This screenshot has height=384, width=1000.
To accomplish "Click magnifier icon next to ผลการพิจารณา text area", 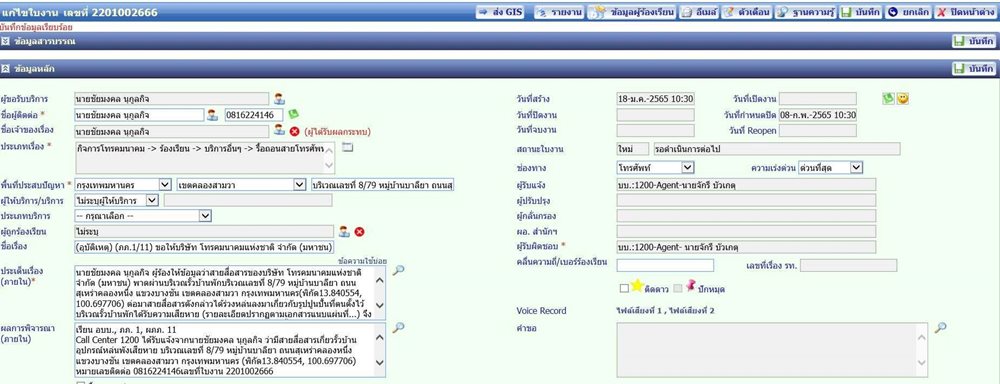I will pyautogui.click(x=398, y=328).
